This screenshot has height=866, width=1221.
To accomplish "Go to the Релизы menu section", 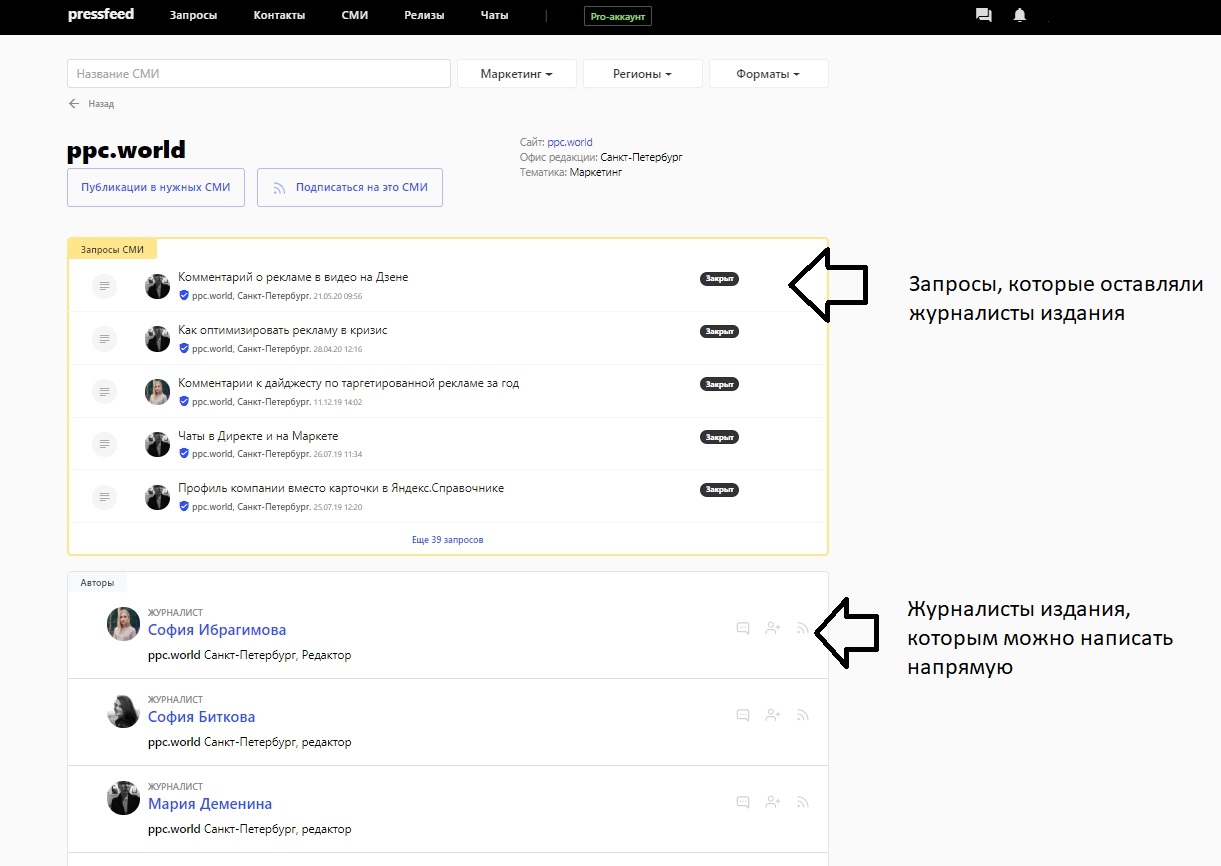I will coord(424,15).
